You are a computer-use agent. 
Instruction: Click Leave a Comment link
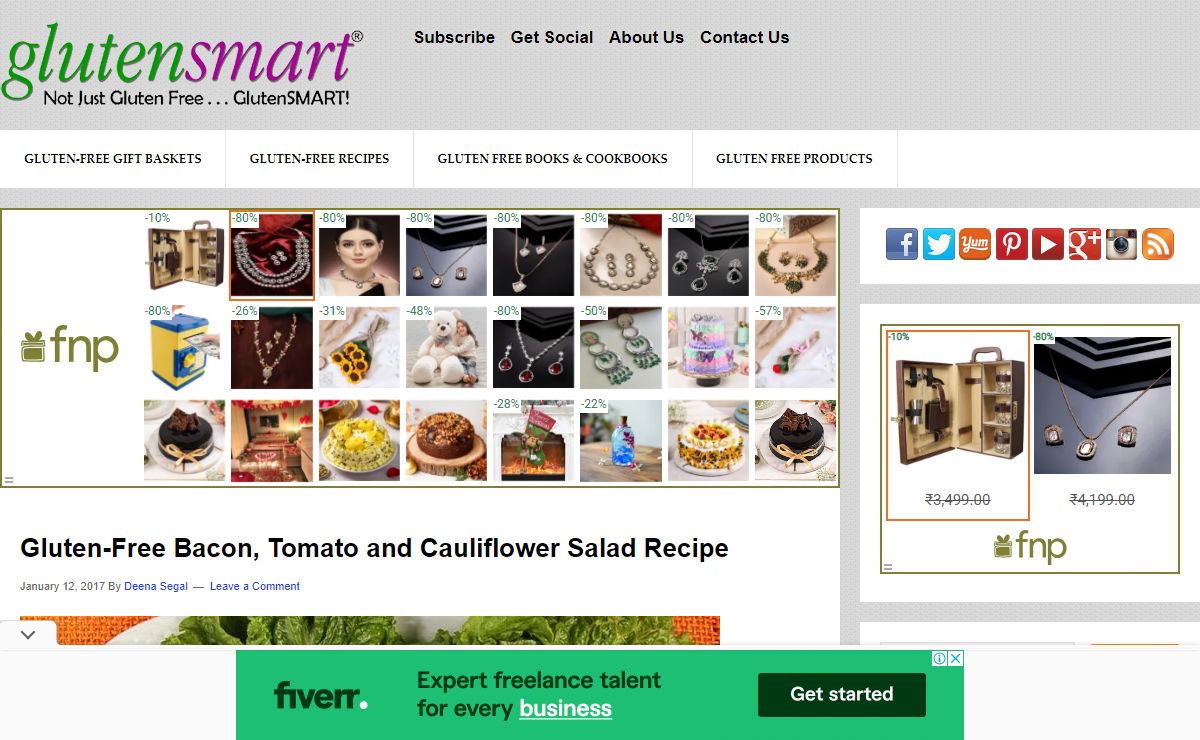click(x=255, y=586)
